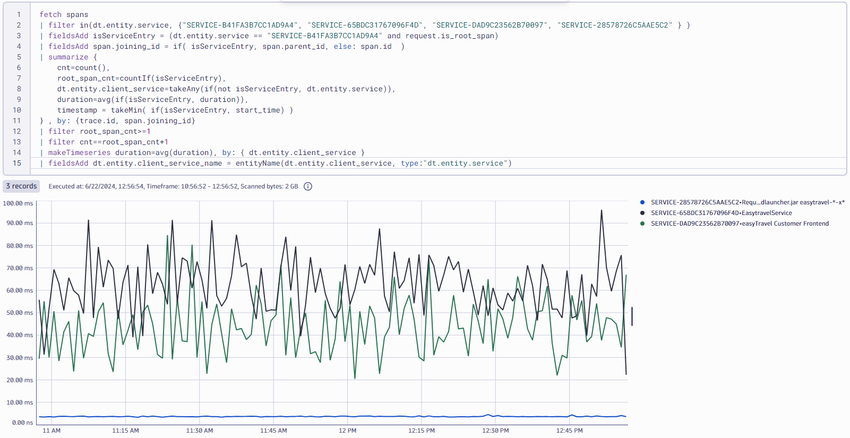Viewport: 850px width, 438px height.
Task: Click the "20.00 ms" y-axis label
Action: point(20,379)
